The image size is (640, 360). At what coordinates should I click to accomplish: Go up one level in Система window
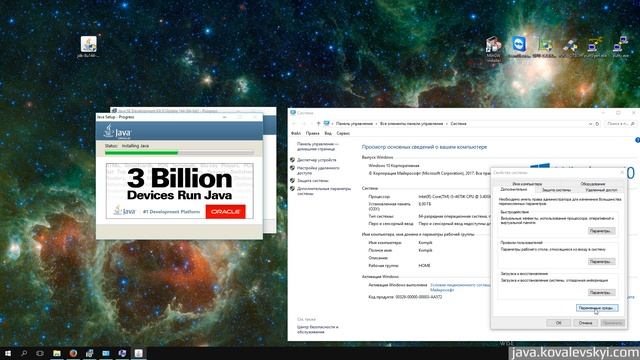[x=318, y=124]
